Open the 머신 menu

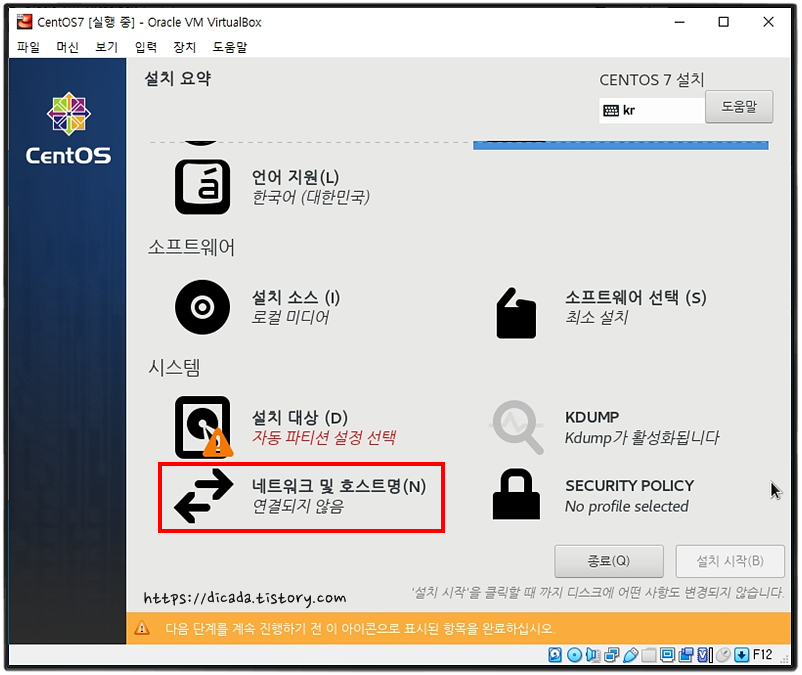[x=67, y=47]
